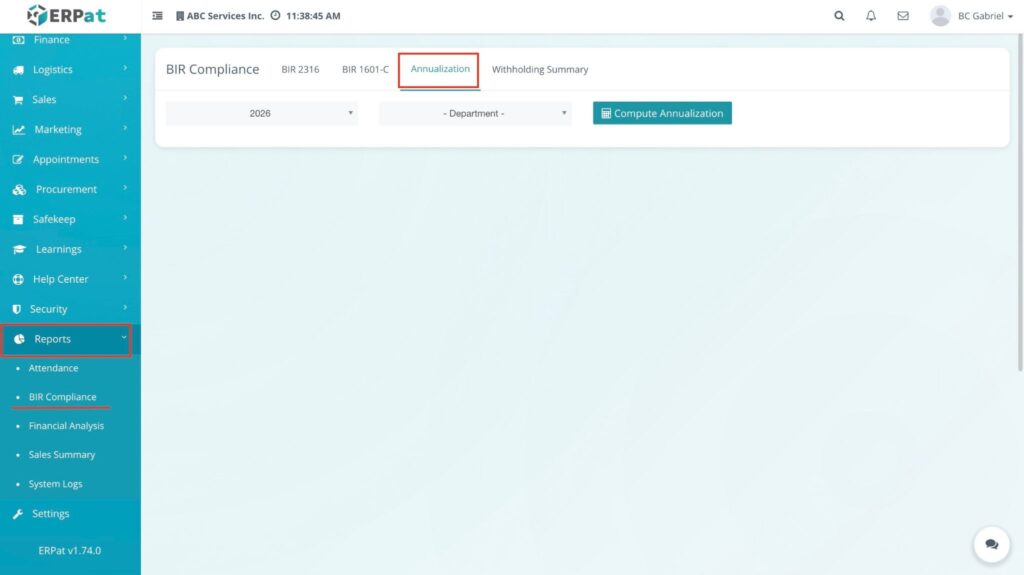Click the 11:38:45 AM clock text
This screenshot has width=1024, height=575.
(313, 16)
